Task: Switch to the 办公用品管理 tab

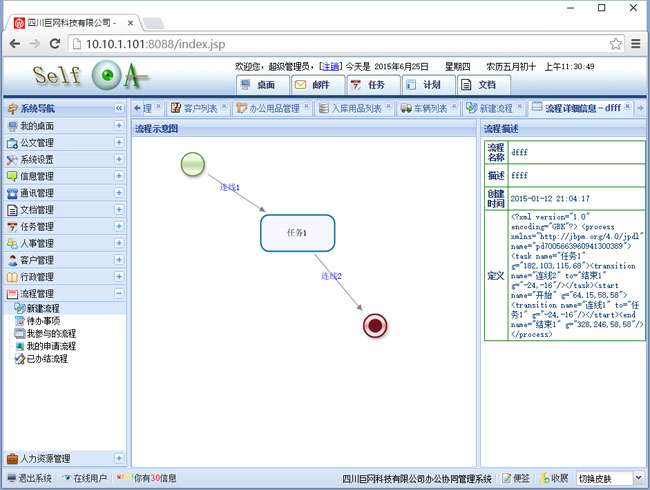Action: [x=273, y=108]
